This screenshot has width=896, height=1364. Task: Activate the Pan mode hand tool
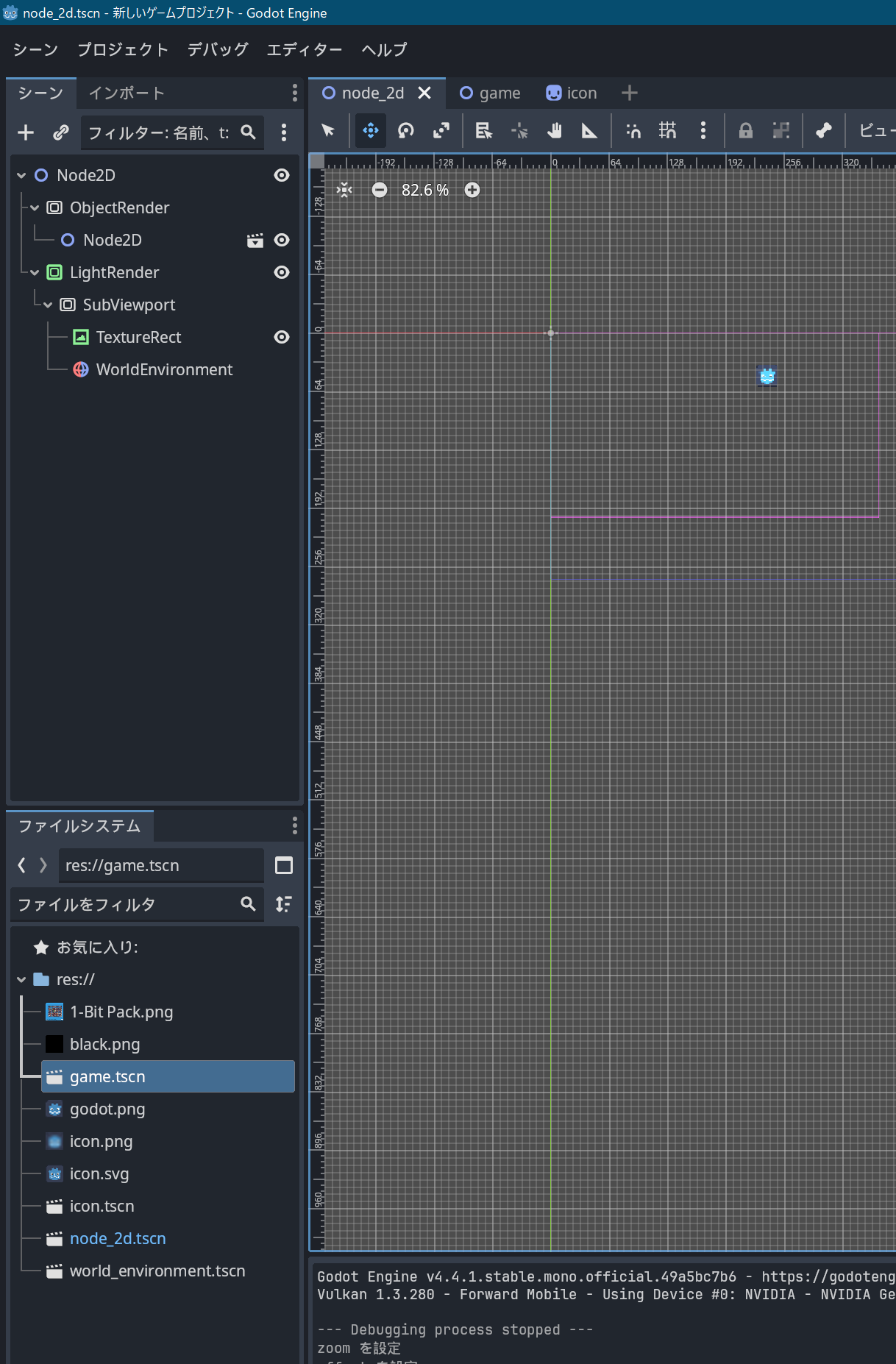554,131
